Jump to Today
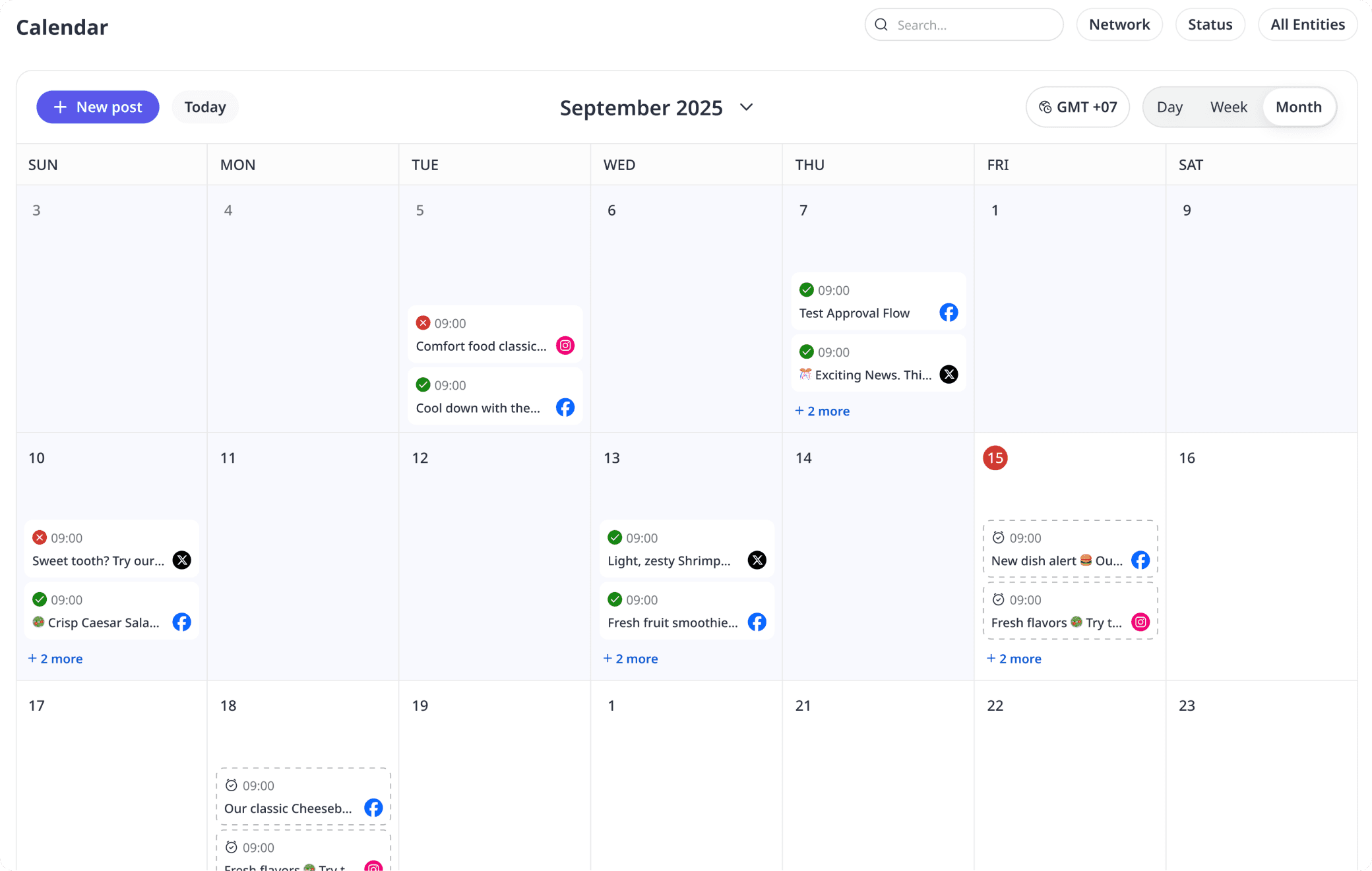This screenshot has height=871, width=1372. pyautogui.click(x=205, y=107)
